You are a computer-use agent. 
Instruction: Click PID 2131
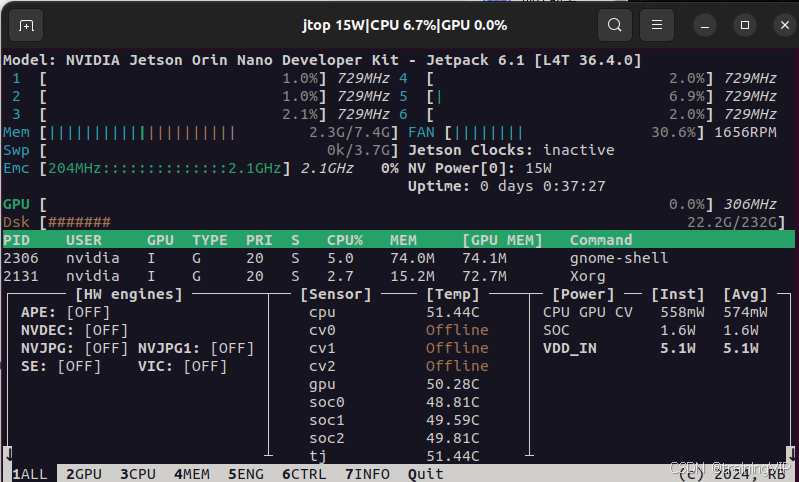point(20,276)
